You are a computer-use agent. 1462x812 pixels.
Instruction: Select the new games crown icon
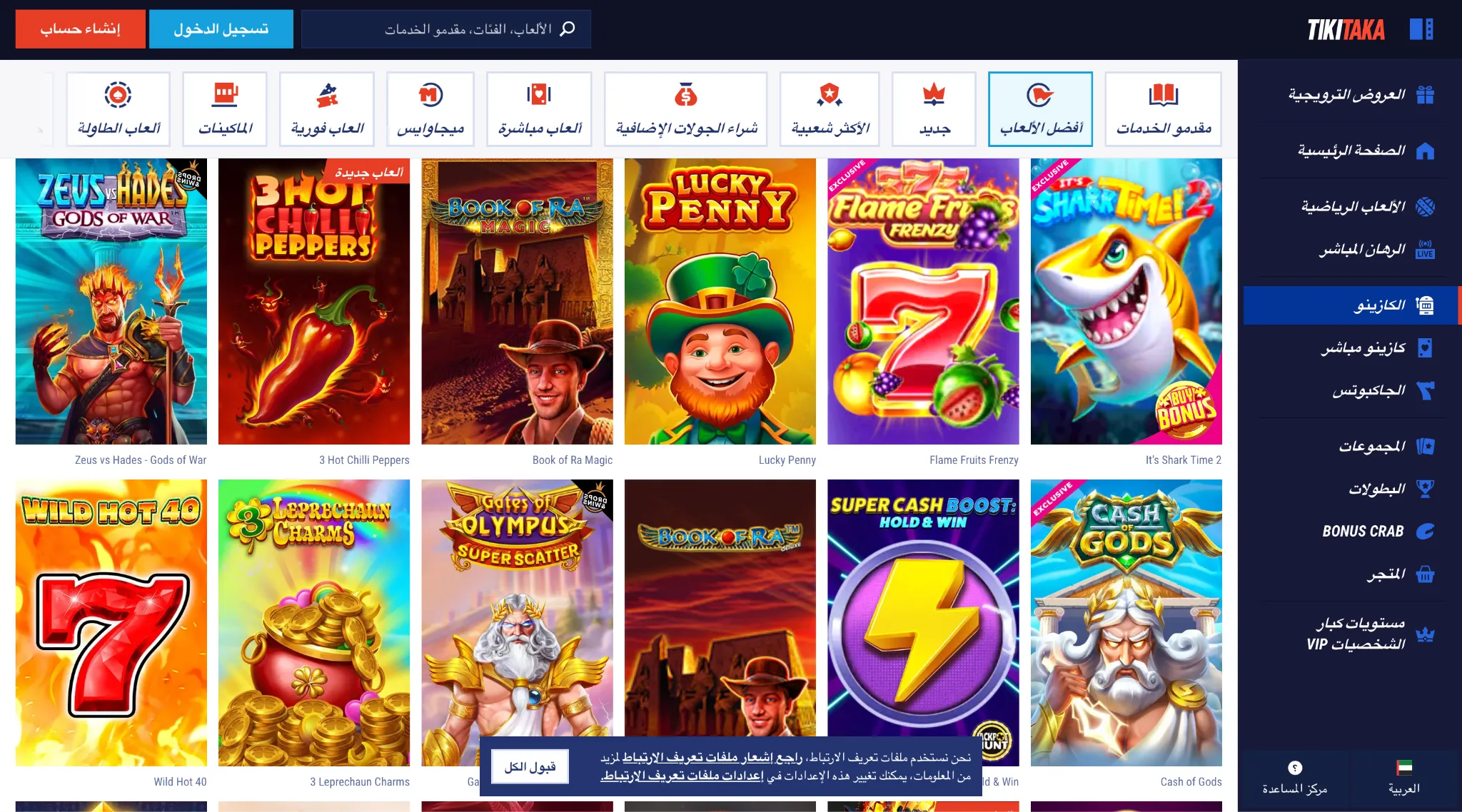pyautogui.click(x=934, y=95)
